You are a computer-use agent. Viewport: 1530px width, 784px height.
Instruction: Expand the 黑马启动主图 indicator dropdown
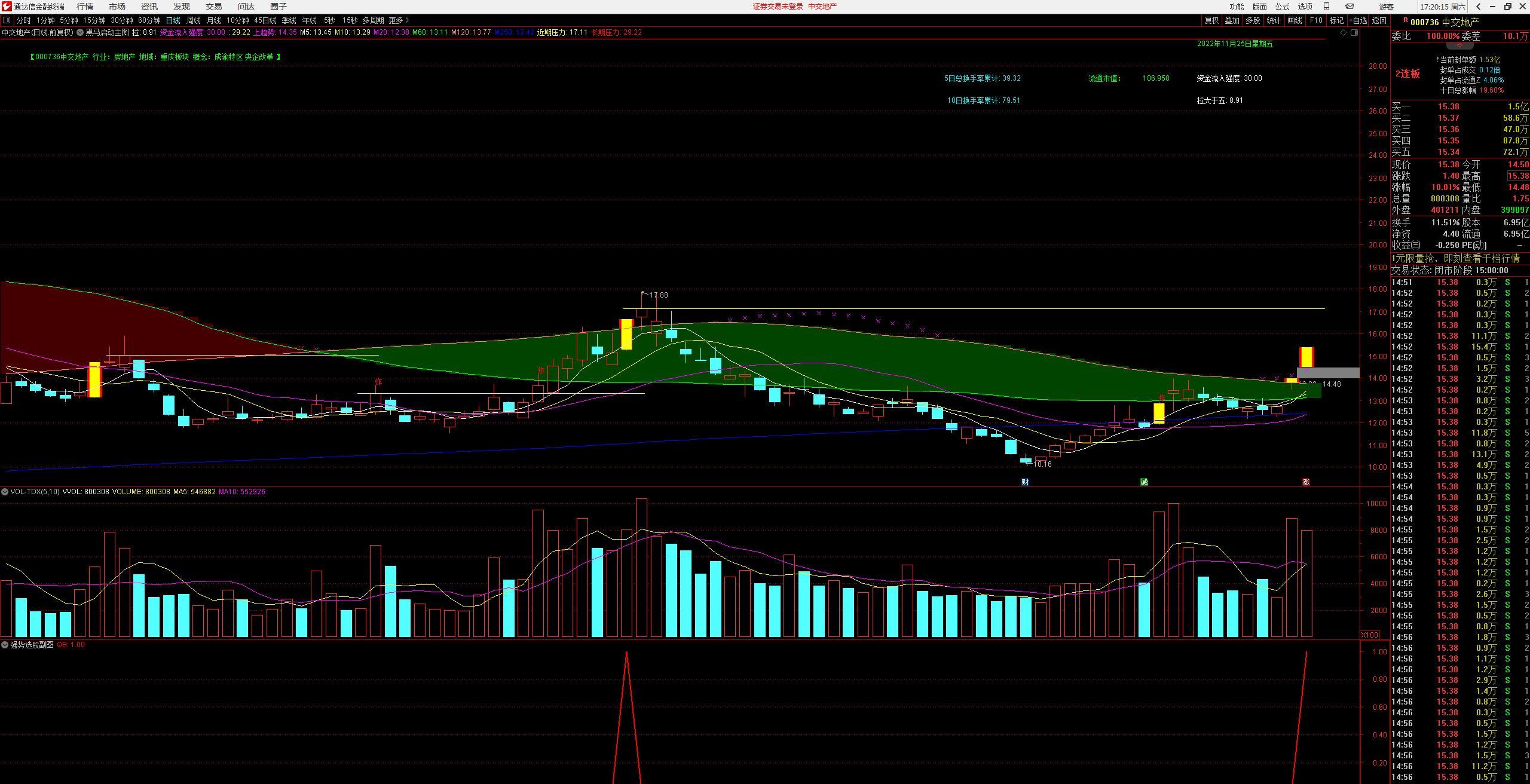(x=80, y=32)
